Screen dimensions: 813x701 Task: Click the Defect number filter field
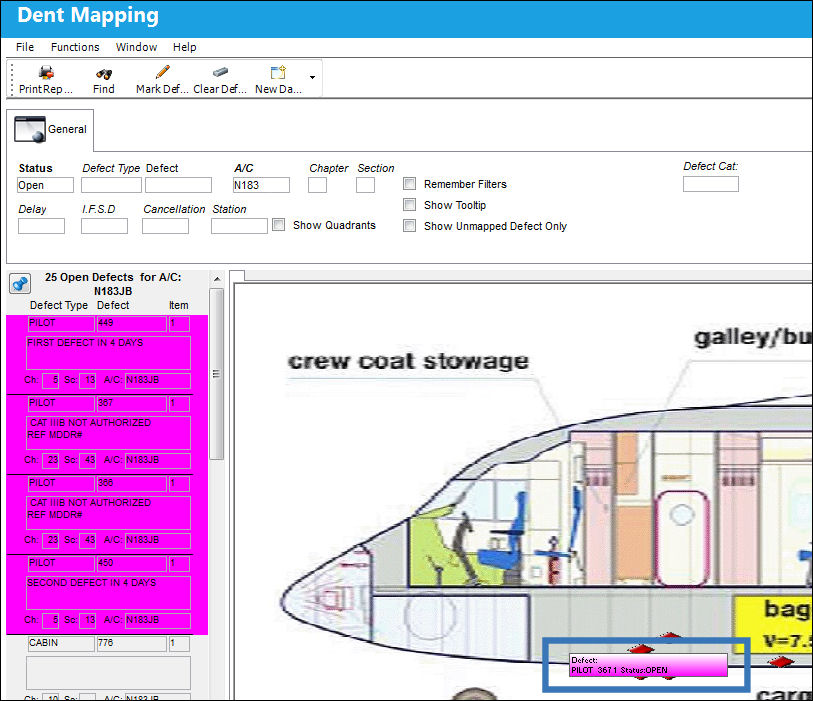[178, 185]
